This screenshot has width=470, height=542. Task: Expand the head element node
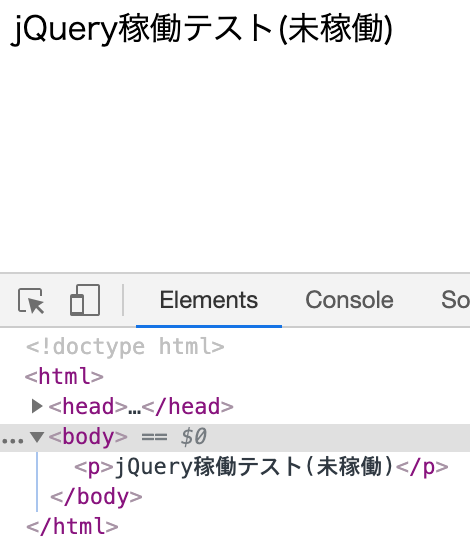pos(37,406)
